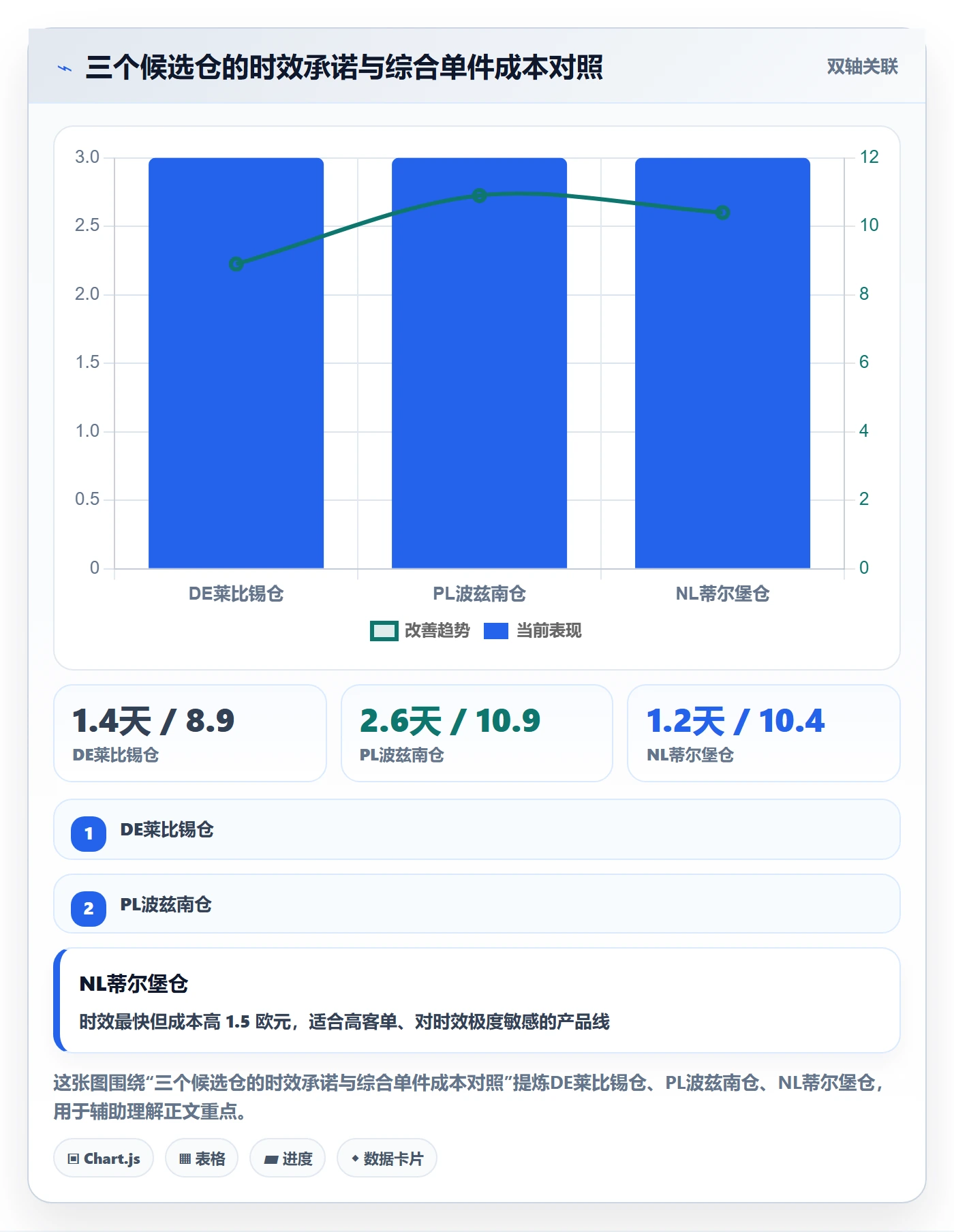
Task: Click the DE莱比锡仓 x-axis label
Action: (236, 594)
